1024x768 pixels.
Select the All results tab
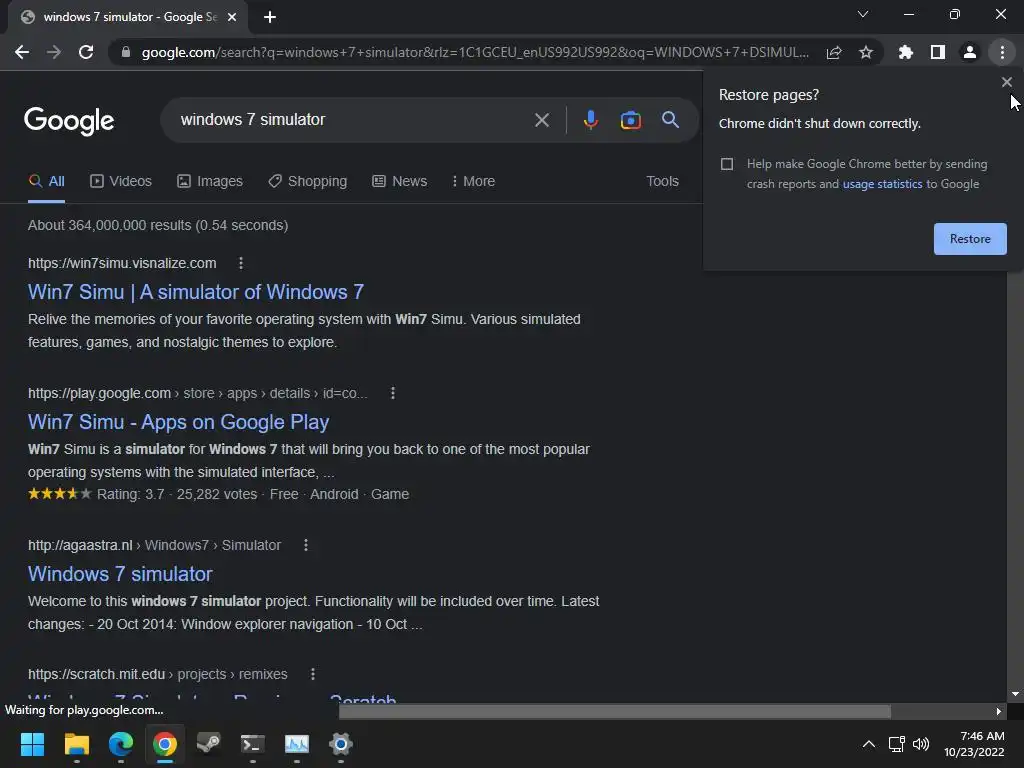click(46, 182)
